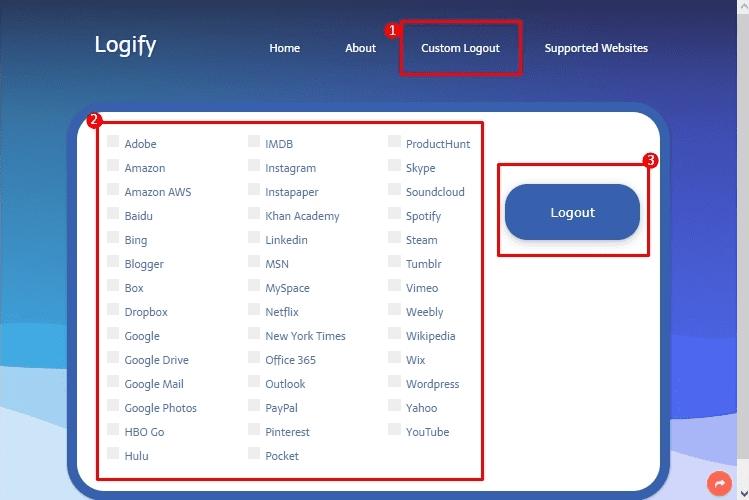Viewport: 749px width, 500px height.
Task: Click the Dropbox label text
Action: point(146,312)
